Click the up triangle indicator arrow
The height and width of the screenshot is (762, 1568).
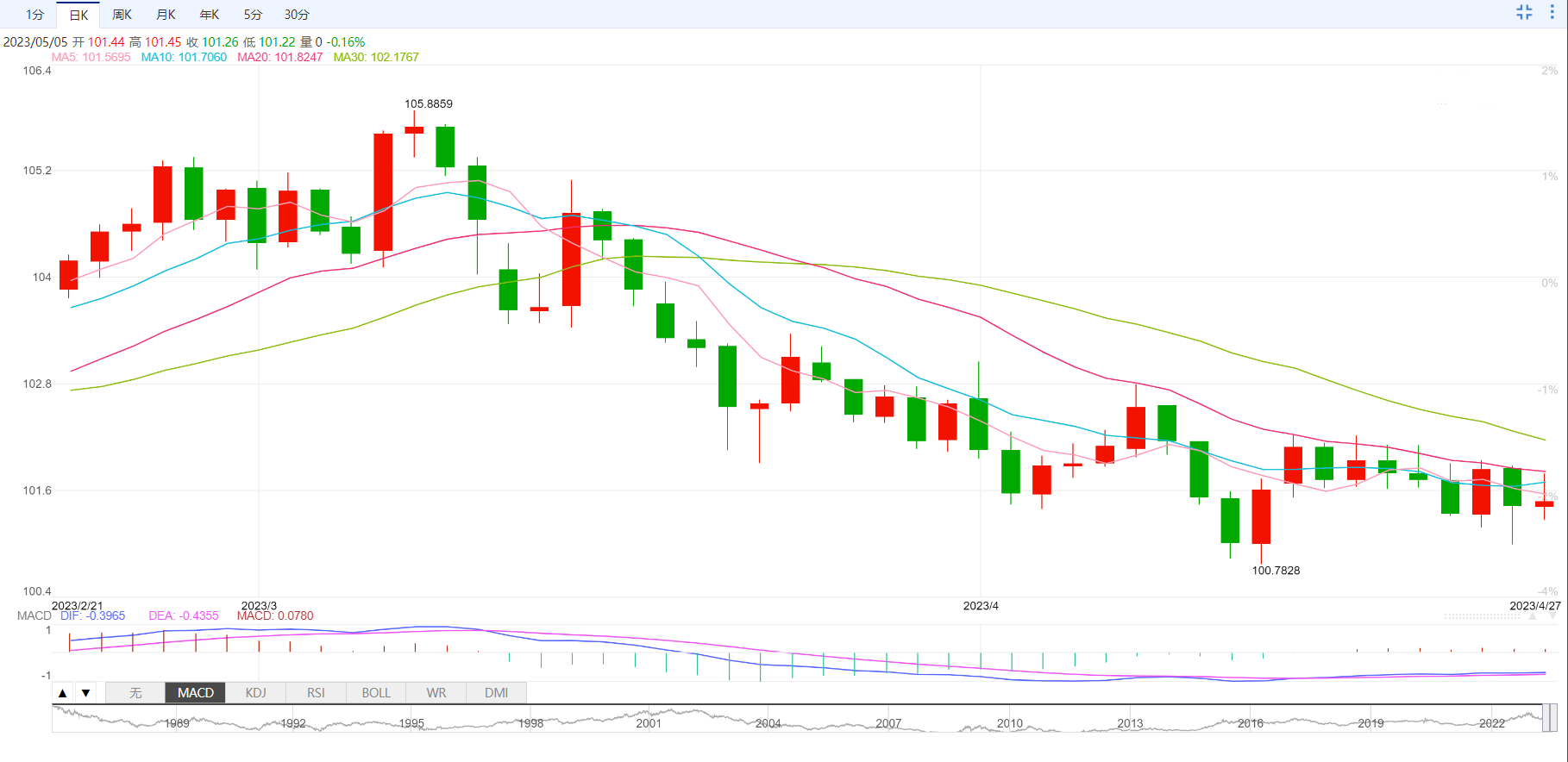pos(62,693)
